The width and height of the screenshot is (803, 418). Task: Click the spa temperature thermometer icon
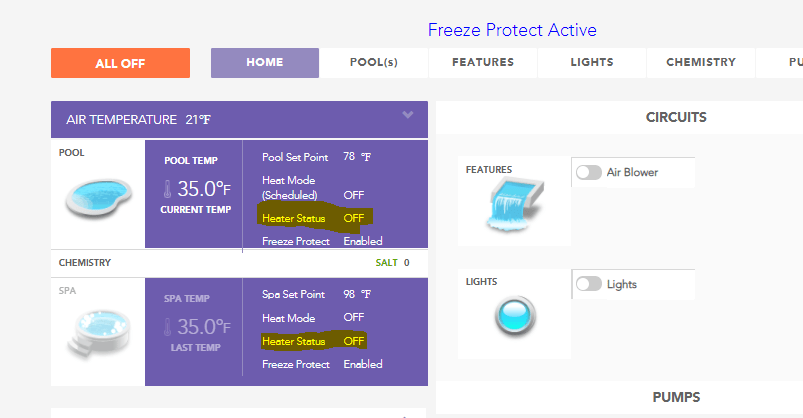click(167, 327)
